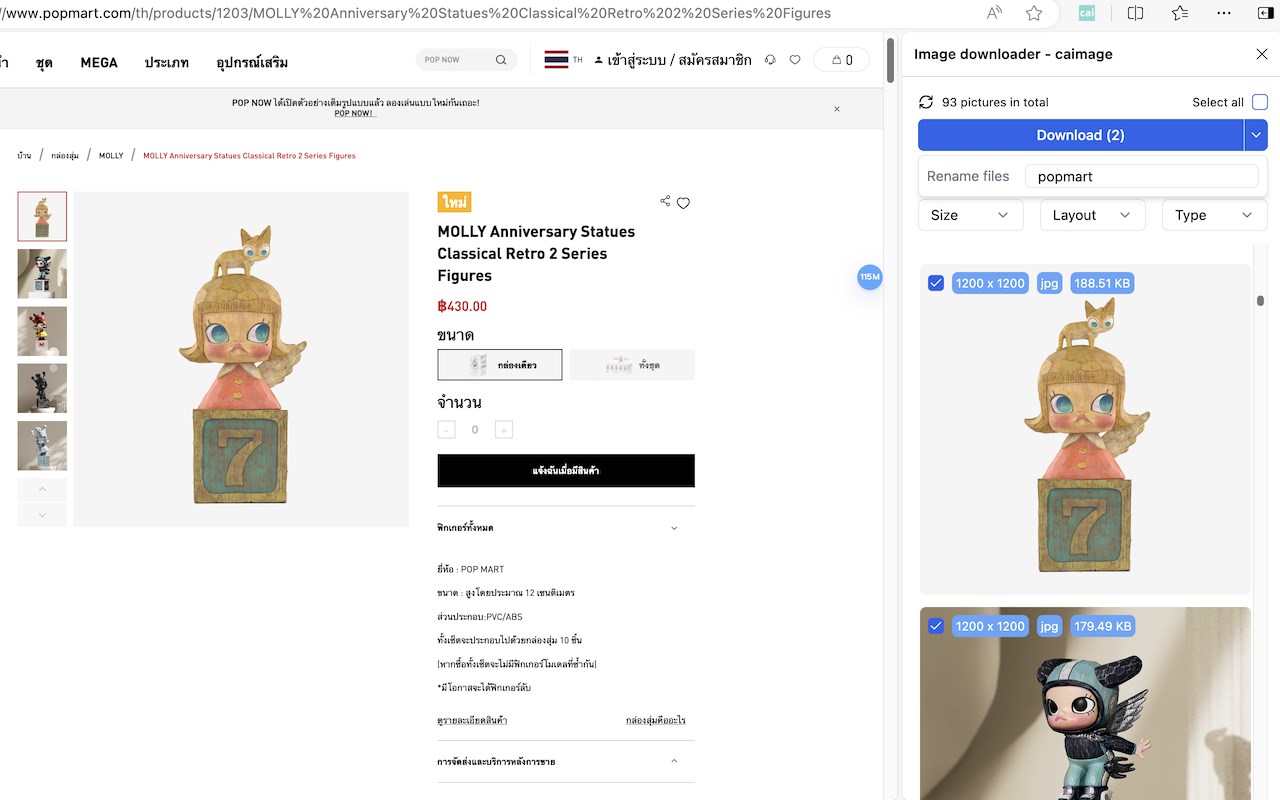Open the อุปกรณ์เสริม menu item

point(252,62)
